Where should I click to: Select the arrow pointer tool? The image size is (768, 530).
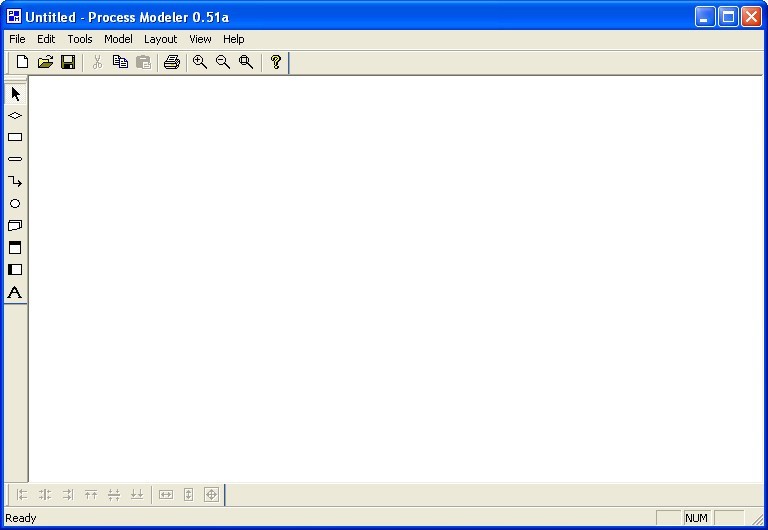(x=15, y=94)
